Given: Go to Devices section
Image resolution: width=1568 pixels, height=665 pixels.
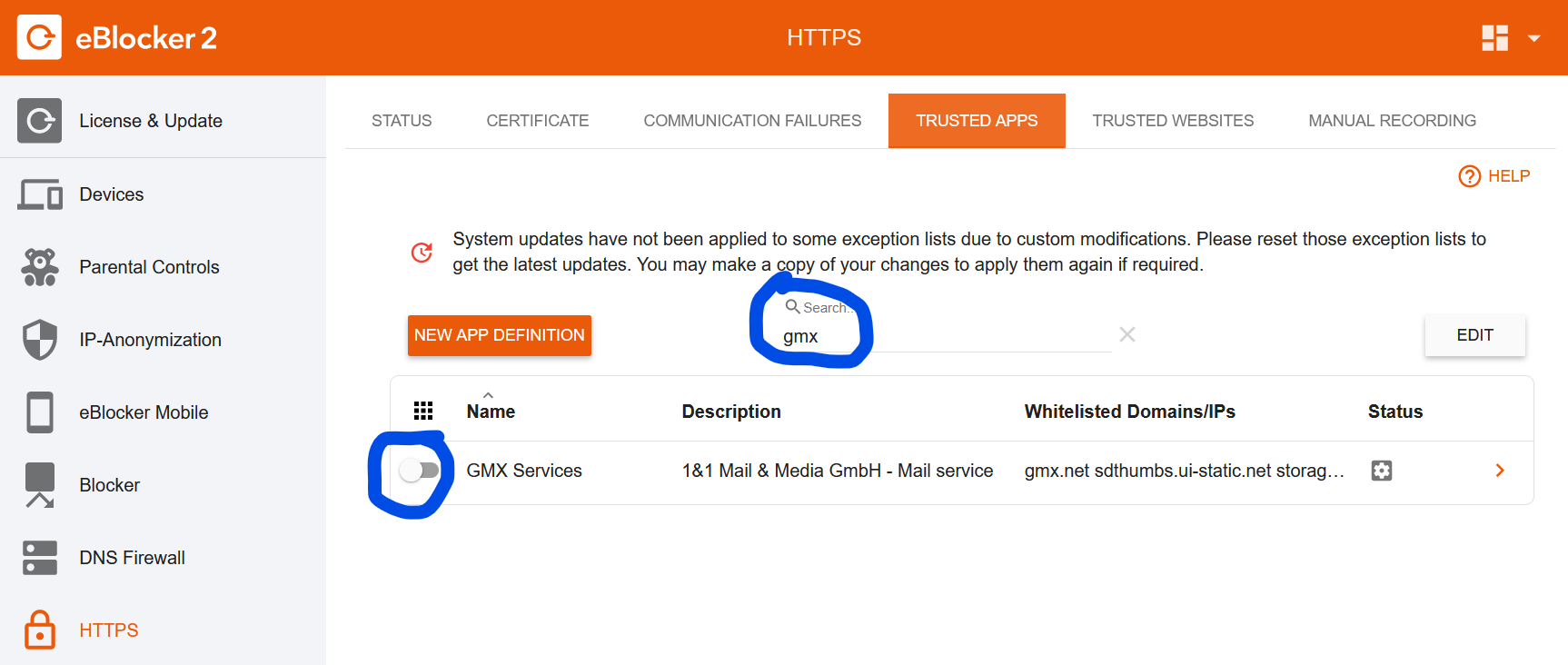Looking at the screenshot, I should (112, 194).
